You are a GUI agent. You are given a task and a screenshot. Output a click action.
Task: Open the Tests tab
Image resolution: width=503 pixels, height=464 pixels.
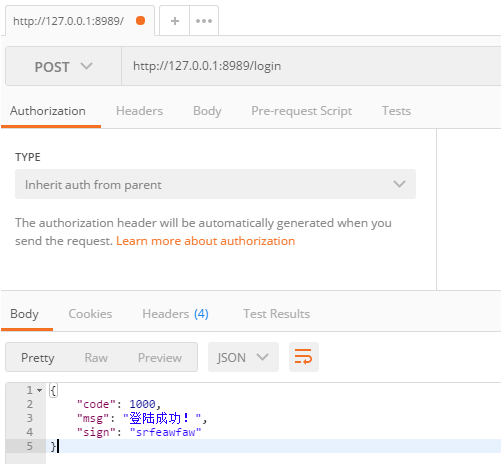pos(396,111)
